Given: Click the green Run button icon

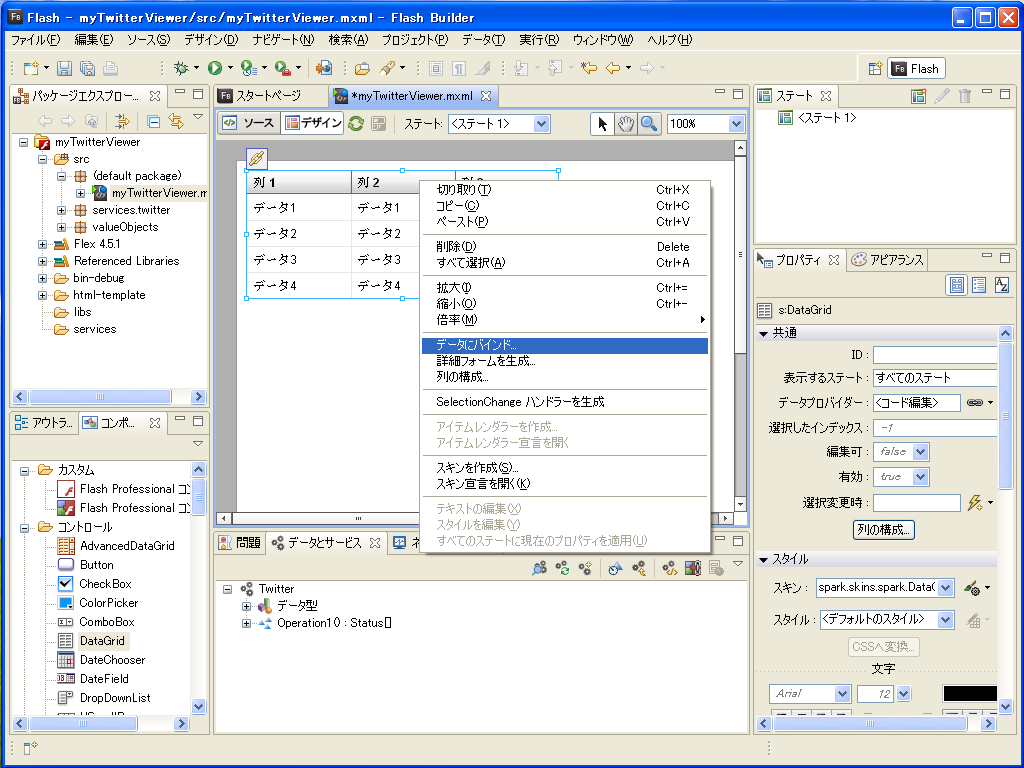Looking at the screenshot, I should click(x=215, y=68).
